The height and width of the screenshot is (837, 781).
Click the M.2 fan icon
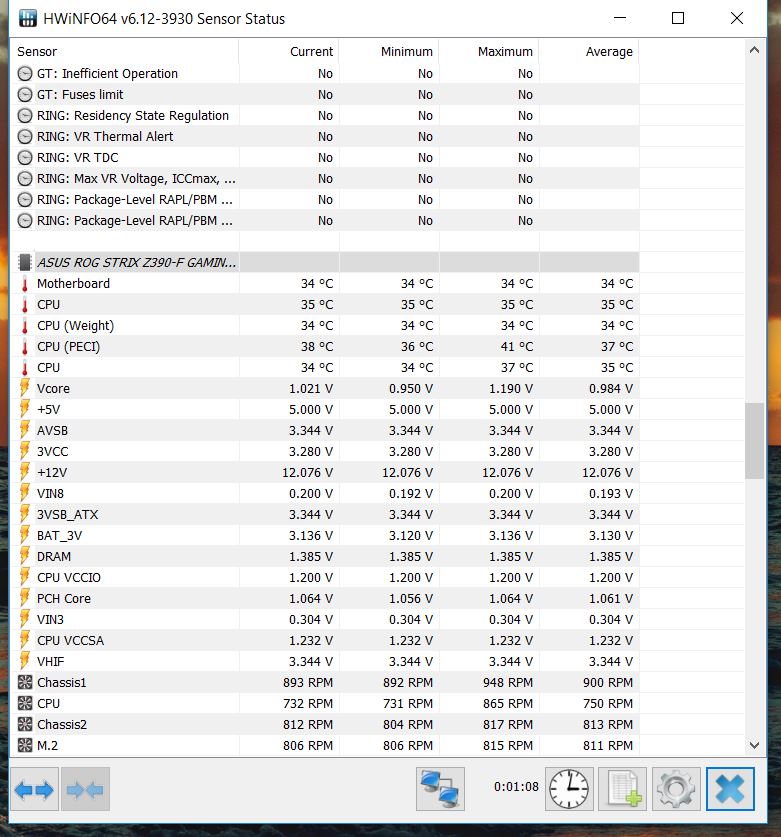[25, 745]
